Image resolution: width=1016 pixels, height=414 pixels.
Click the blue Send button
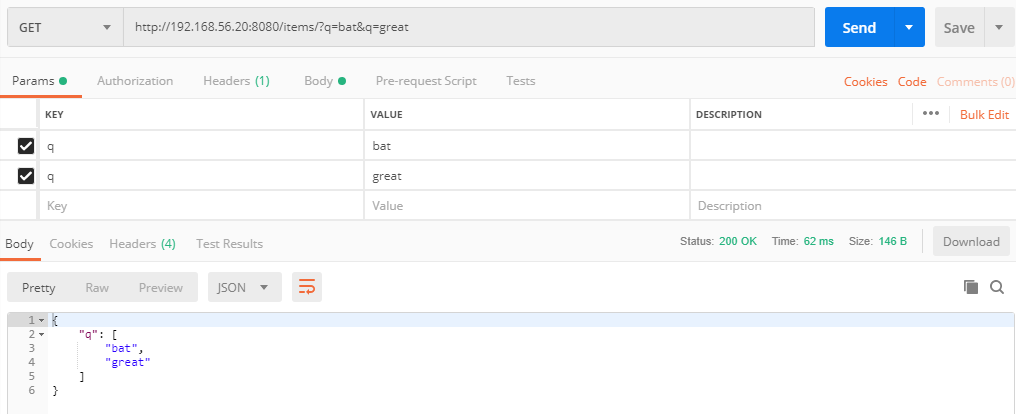(x=859, y=27)
